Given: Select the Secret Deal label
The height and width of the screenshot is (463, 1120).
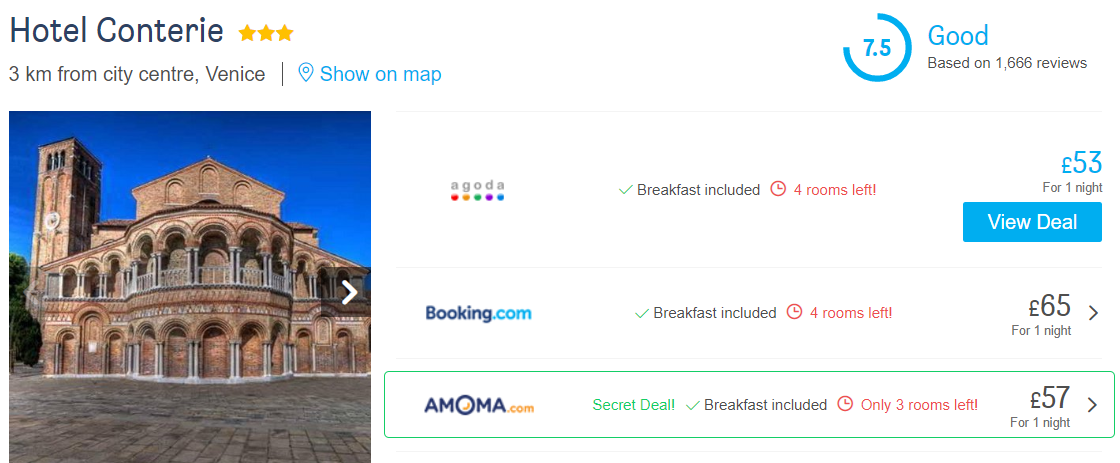Looking at the screenshot, I should click(634, 404).
